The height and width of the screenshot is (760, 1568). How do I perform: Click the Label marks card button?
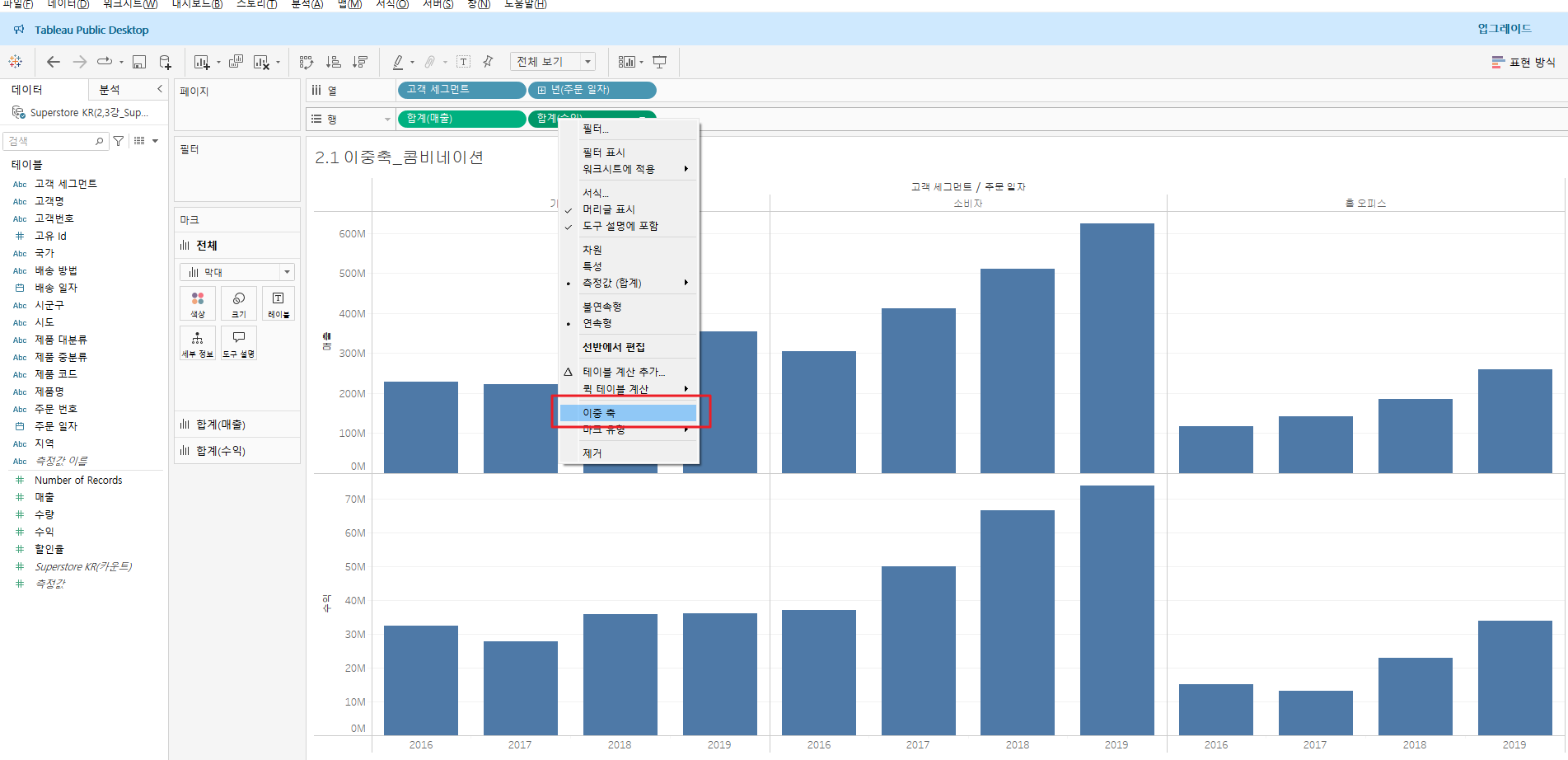tap(278, 303)
